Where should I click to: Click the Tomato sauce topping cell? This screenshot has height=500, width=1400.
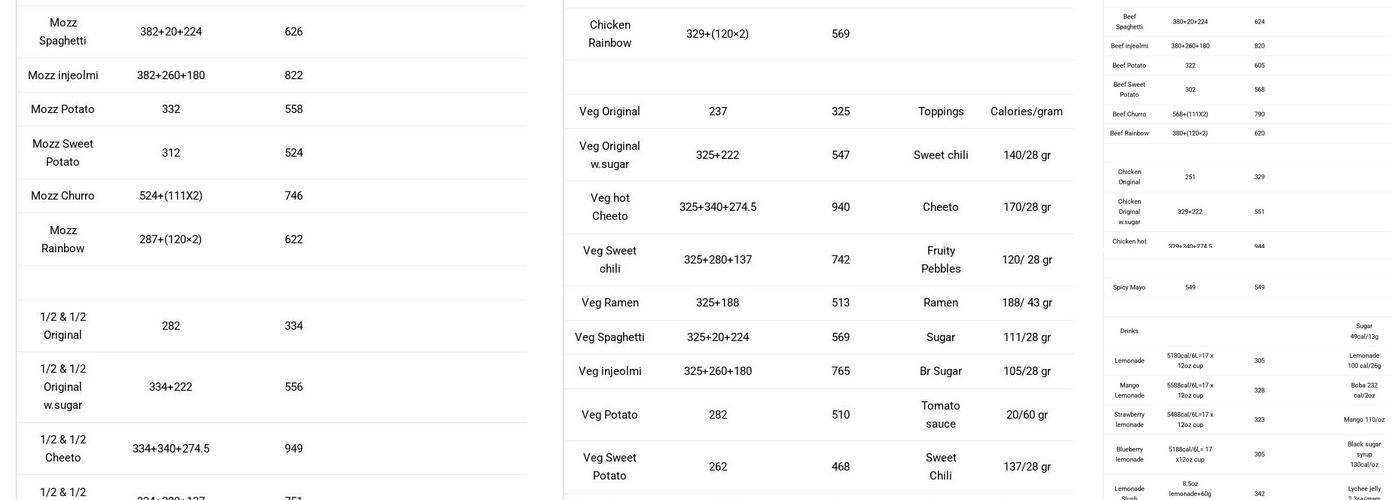(x=941, y=415)
